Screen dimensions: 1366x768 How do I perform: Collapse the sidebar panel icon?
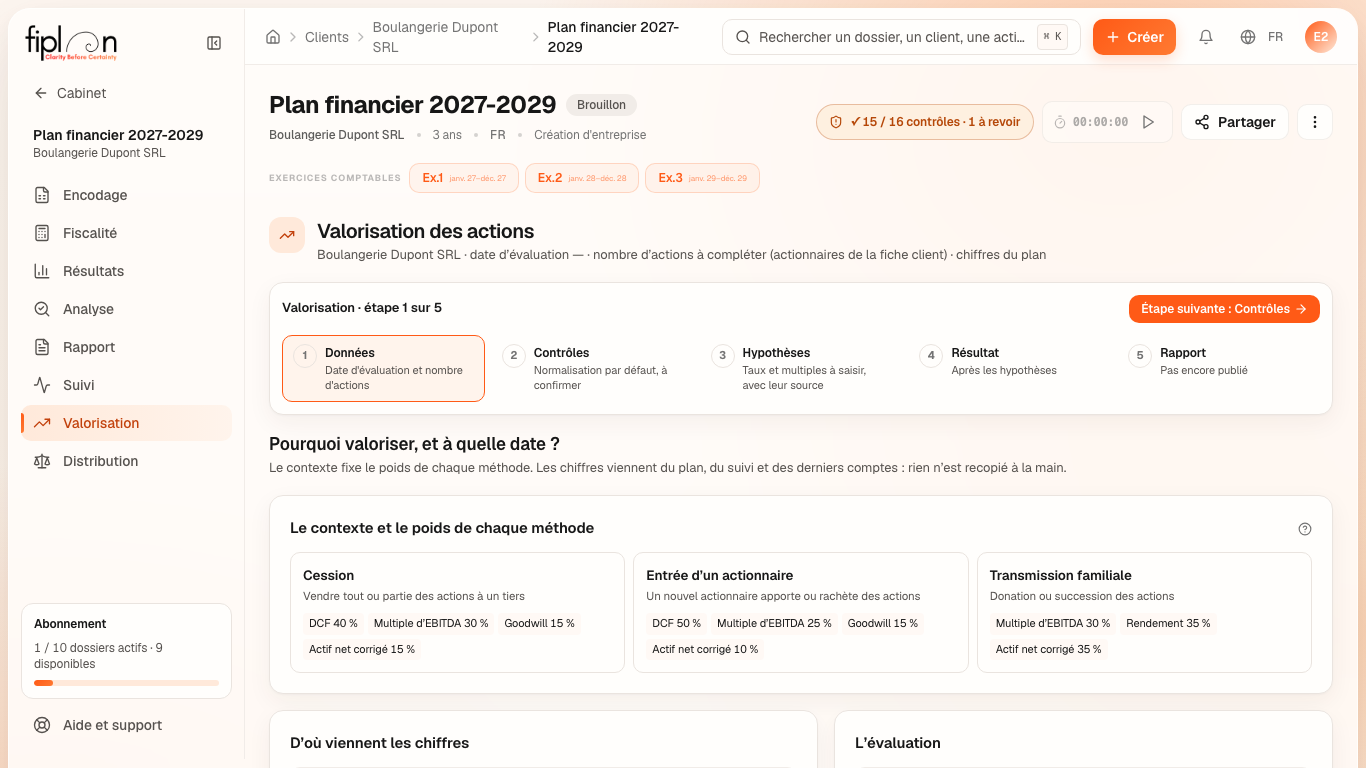pos(214,43)
